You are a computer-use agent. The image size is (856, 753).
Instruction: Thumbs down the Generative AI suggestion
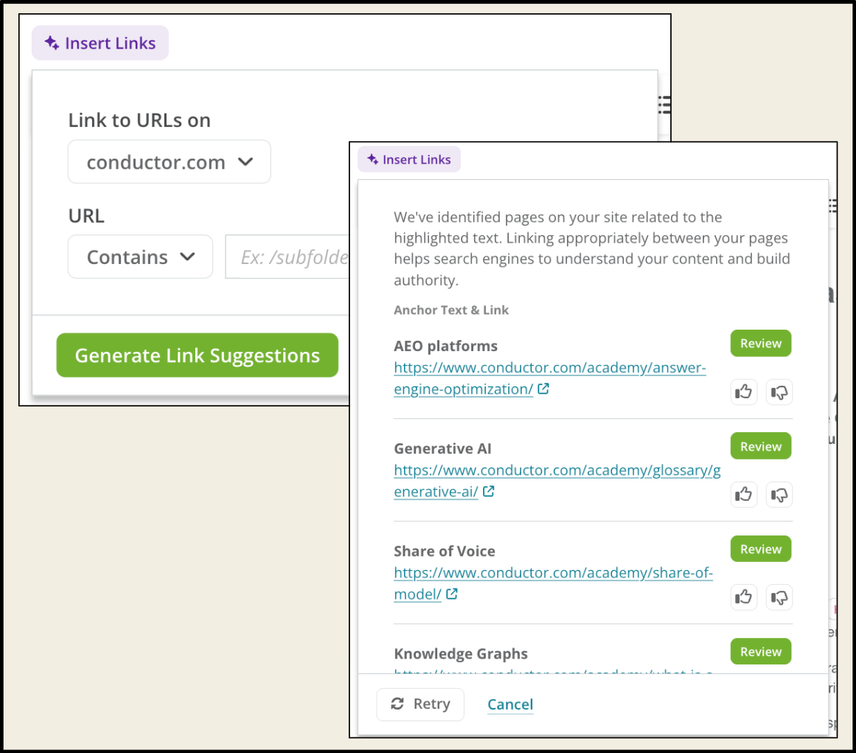tap(779, 495)
